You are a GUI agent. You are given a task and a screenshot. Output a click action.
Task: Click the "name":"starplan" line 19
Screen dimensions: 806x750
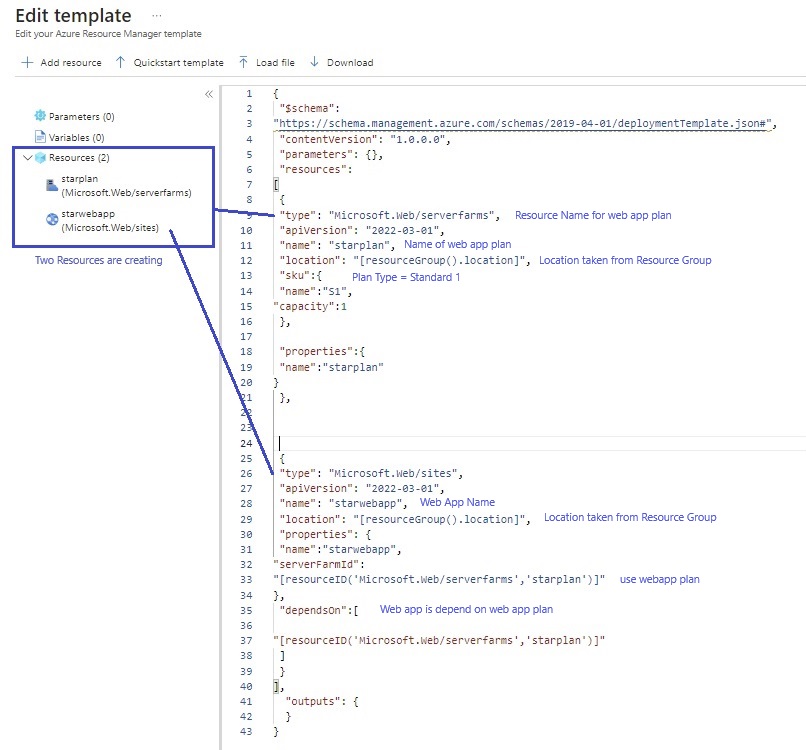pos(331,368)
